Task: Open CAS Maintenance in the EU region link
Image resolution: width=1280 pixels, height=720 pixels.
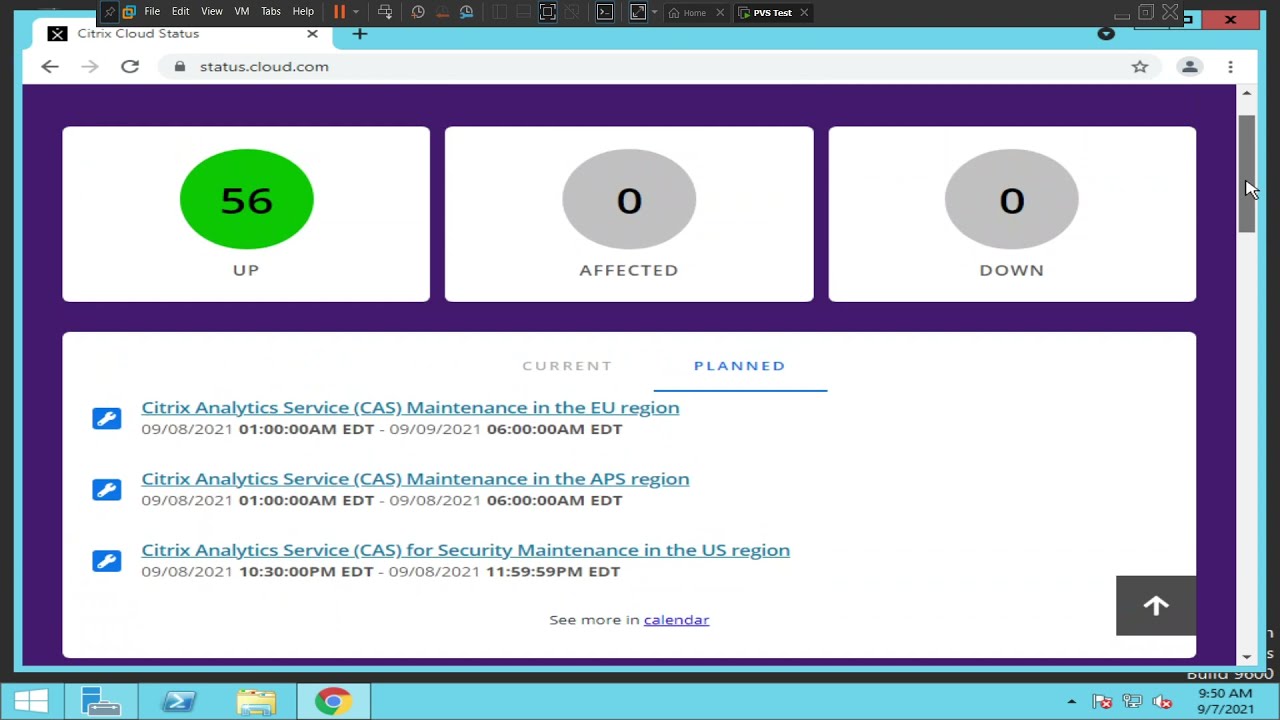Action: [410, 407]
